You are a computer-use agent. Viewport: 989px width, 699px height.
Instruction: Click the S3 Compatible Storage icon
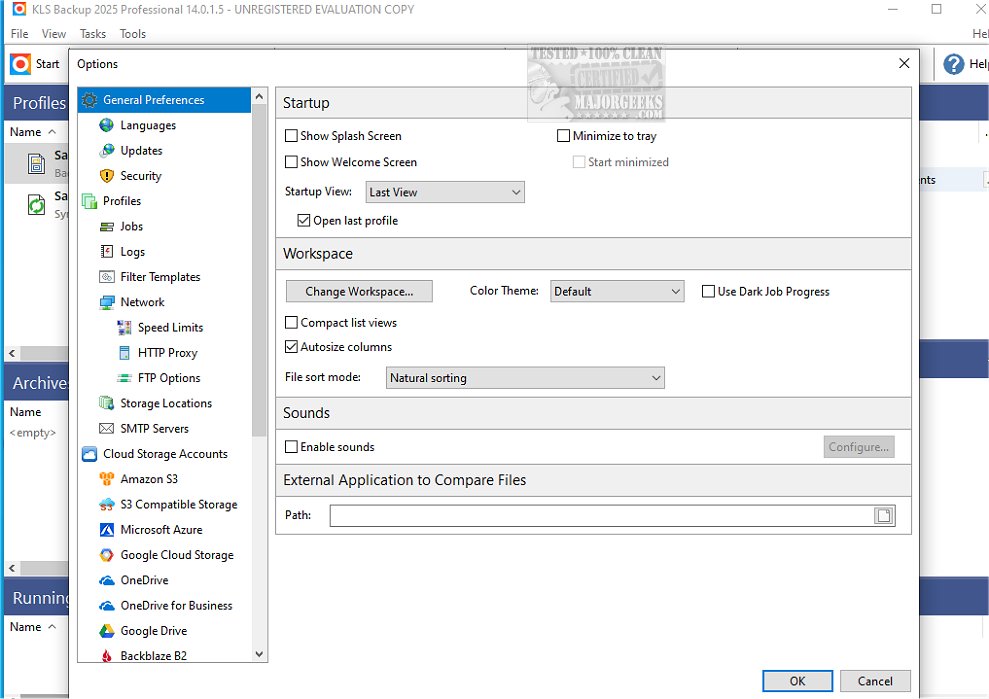[x=107, y=504]
